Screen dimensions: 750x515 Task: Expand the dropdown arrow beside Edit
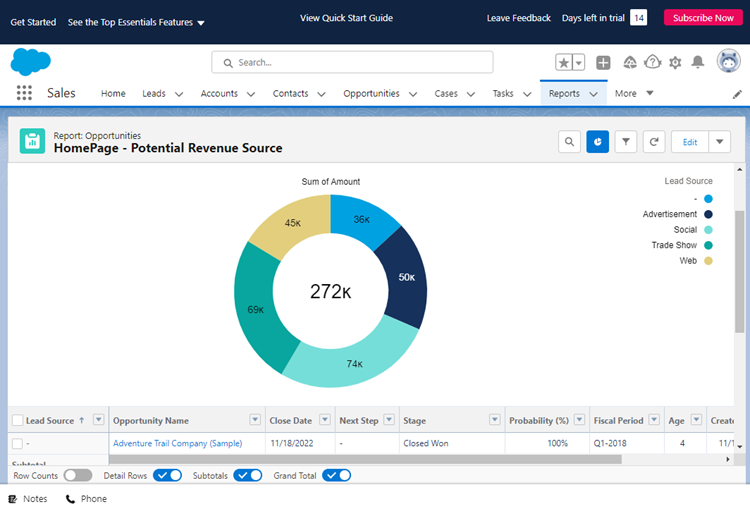pyautogui.click(x=719, y=142)
